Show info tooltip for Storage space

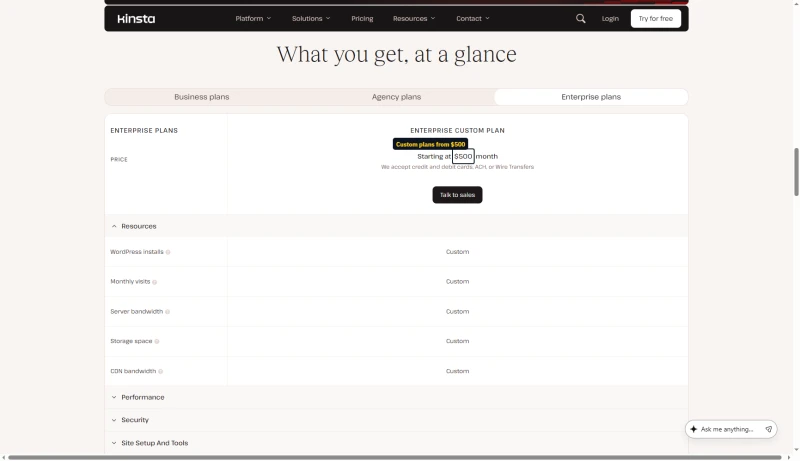[x=157, y=341]
